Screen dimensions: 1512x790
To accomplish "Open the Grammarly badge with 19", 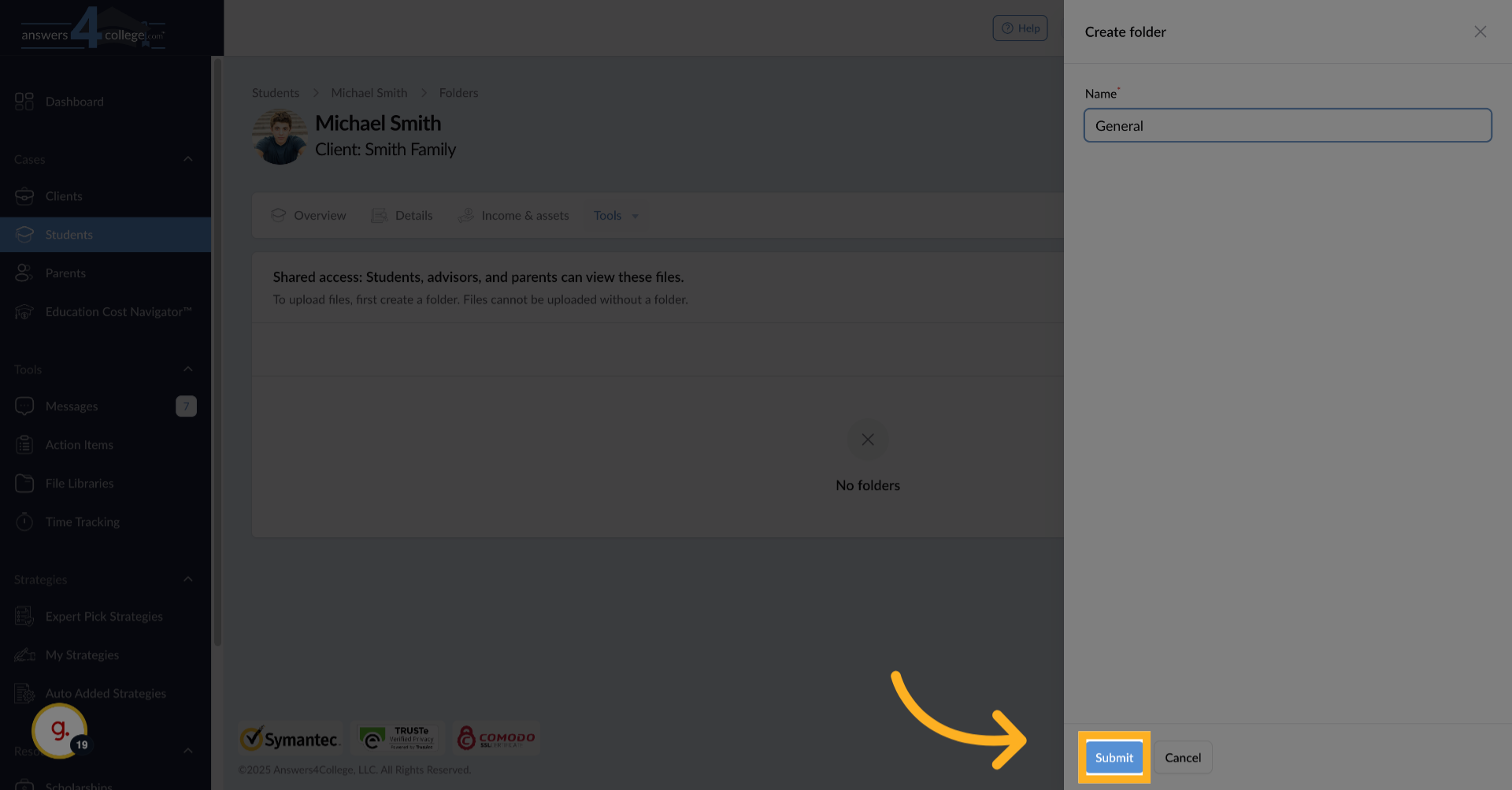I will [x=60, y=732].
